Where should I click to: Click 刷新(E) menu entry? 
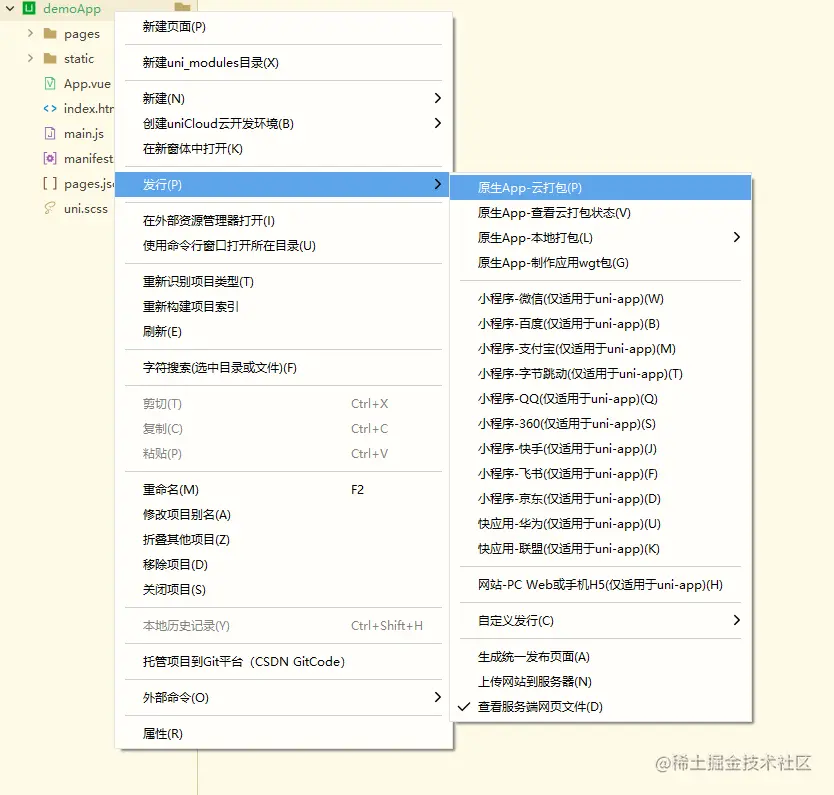click(x=283, y=332)
